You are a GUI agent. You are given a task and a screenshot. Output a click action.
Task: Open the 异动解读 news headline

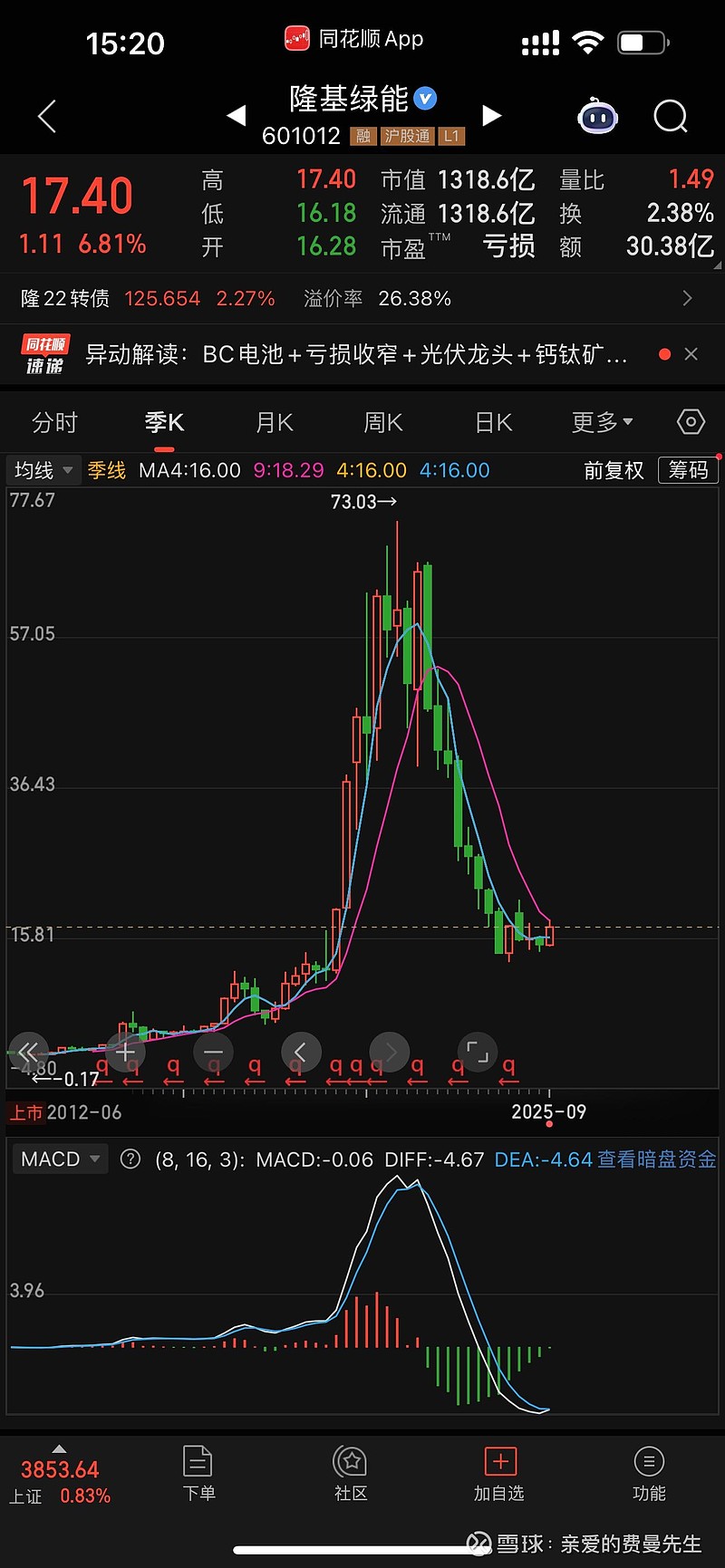point(356,354)
